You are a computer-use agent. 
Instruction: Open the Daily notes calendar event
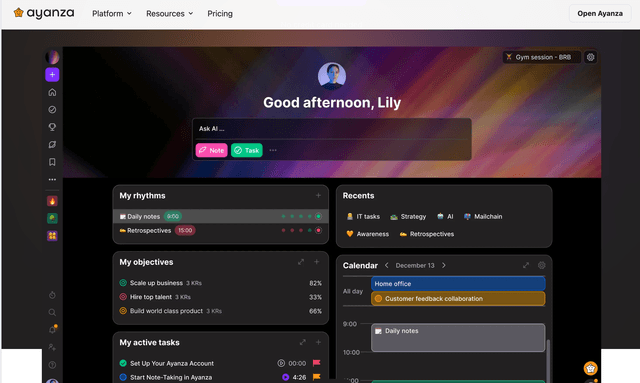pos(458,338)
